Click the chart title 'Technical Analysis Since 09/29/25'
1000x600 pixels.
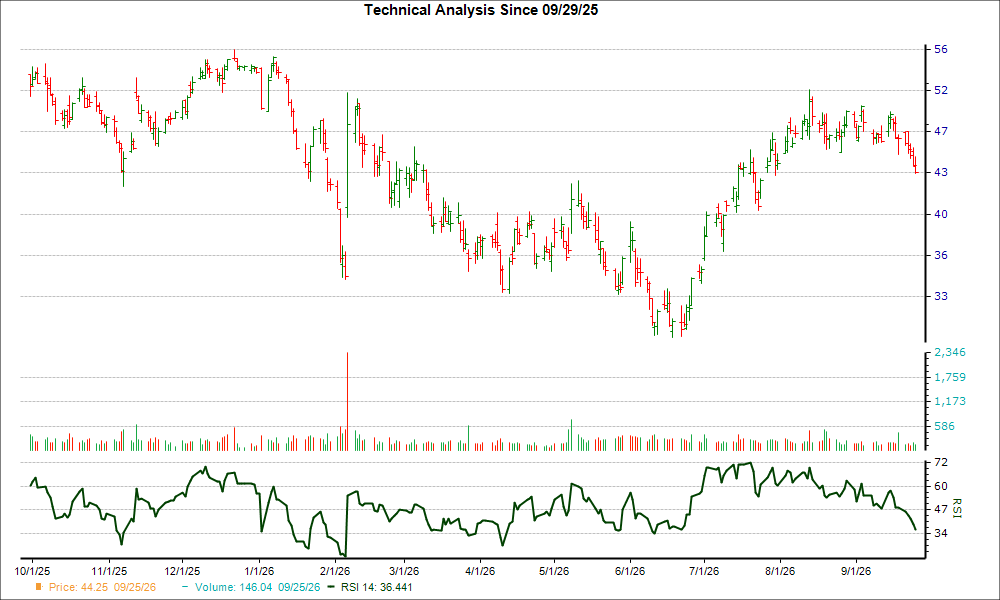point(481,10)
